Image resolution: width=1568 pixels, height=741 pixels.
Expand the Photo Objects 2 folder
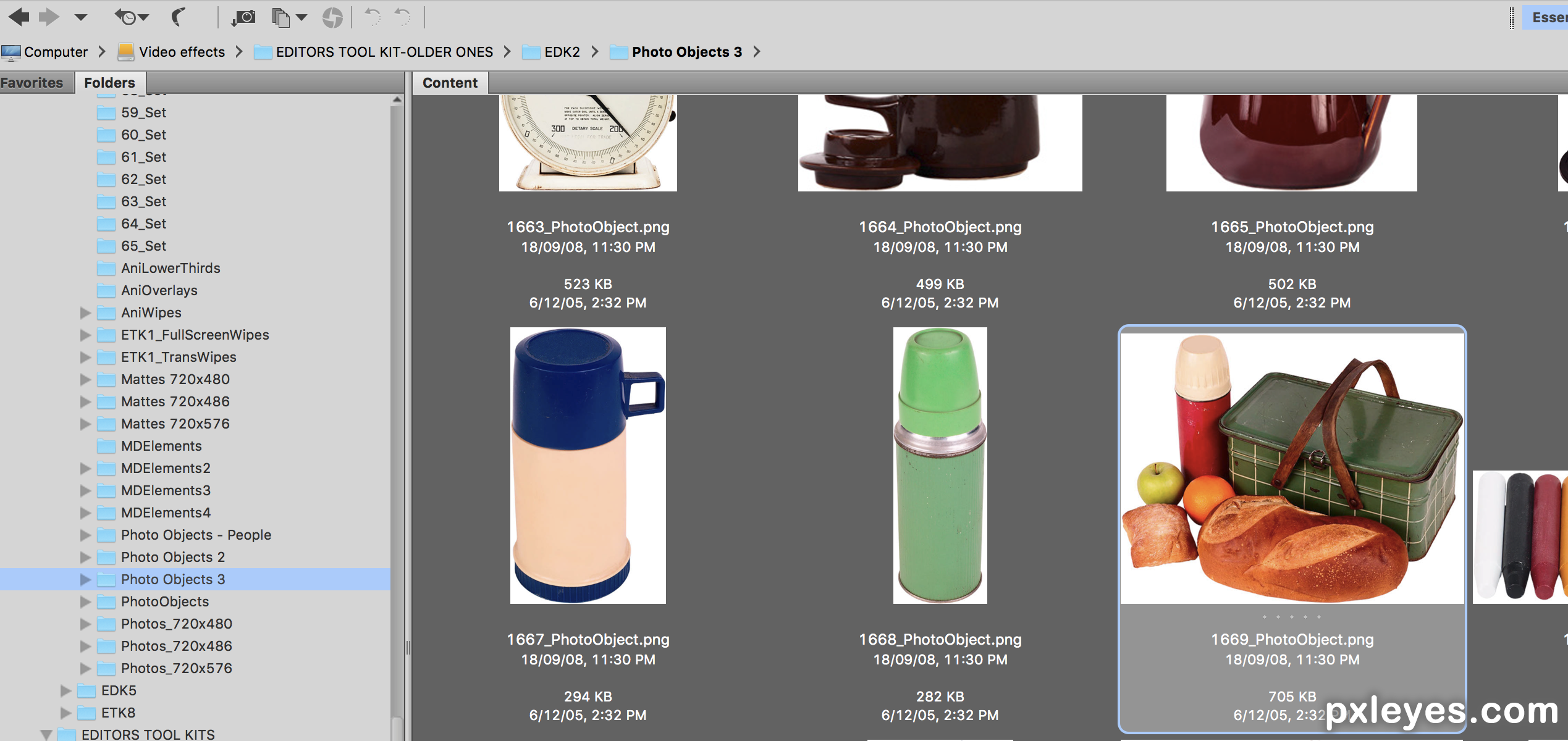[85, 558]
